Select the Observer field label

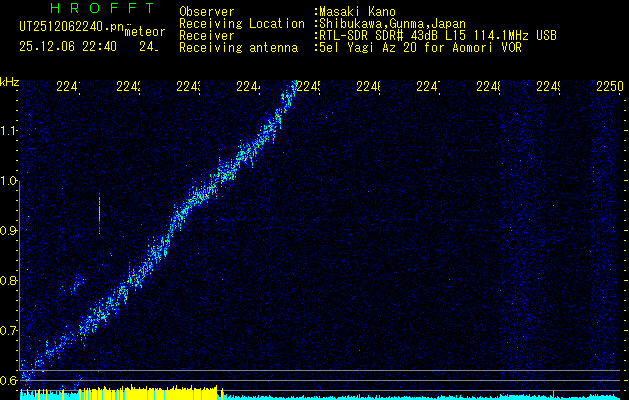(x=206, y=11)
